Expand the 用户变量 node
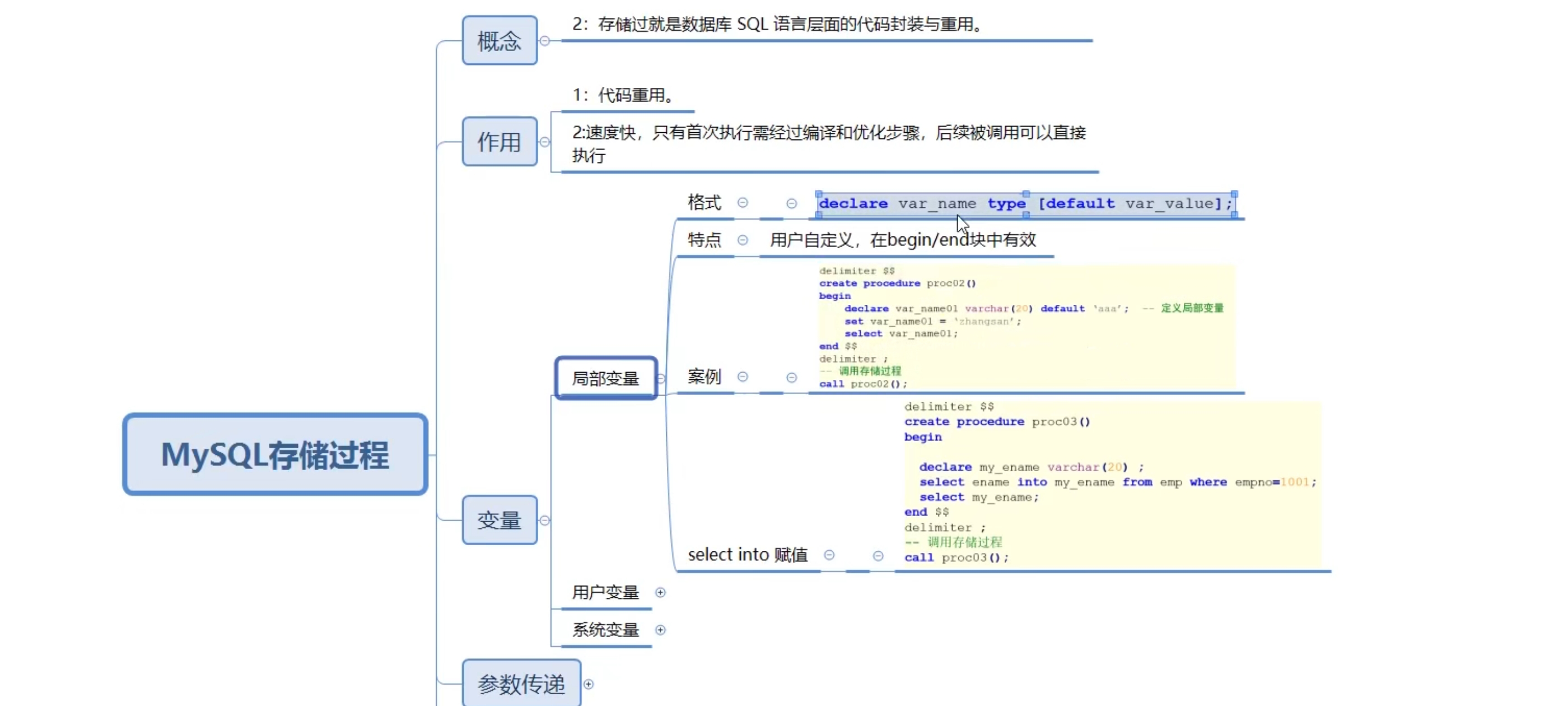1568x706 pixels. tap(660, 592)
